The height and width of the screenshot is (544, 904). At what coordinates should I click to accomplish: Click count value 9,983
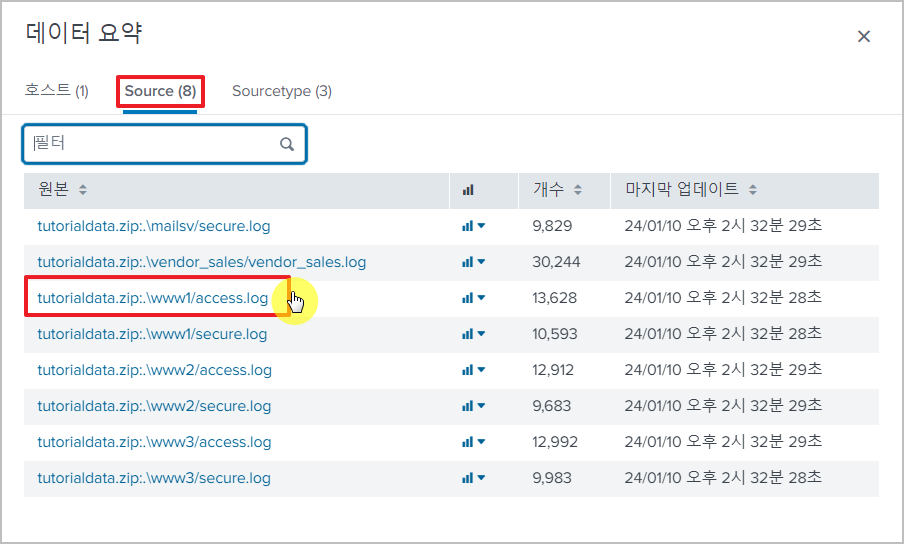(552, 478)
